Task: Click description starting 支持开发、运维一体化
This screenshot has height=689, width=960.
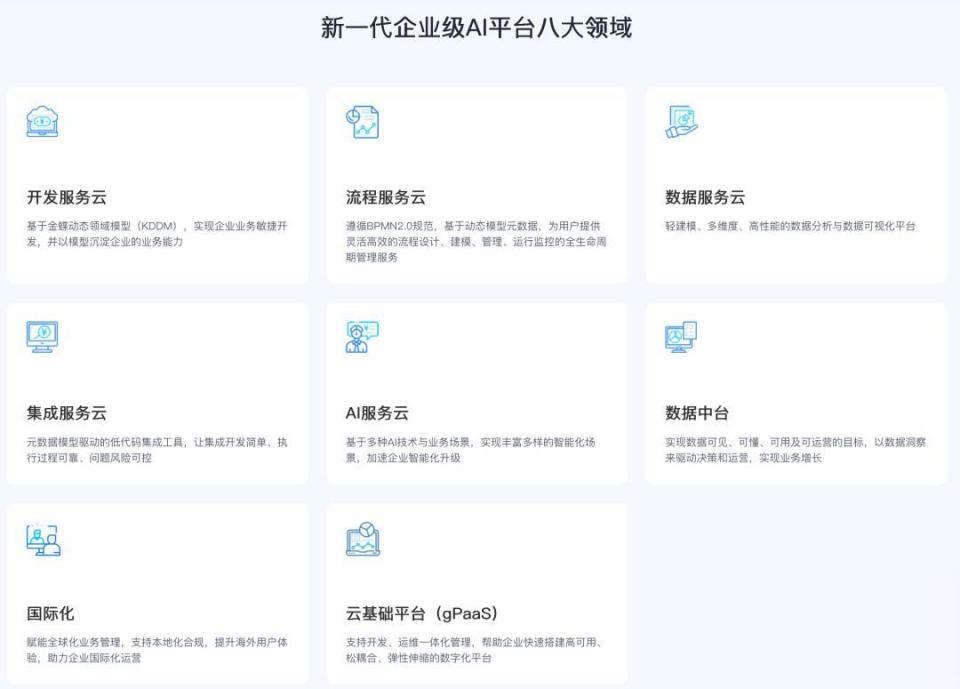Action: click(x=475, y=650)
